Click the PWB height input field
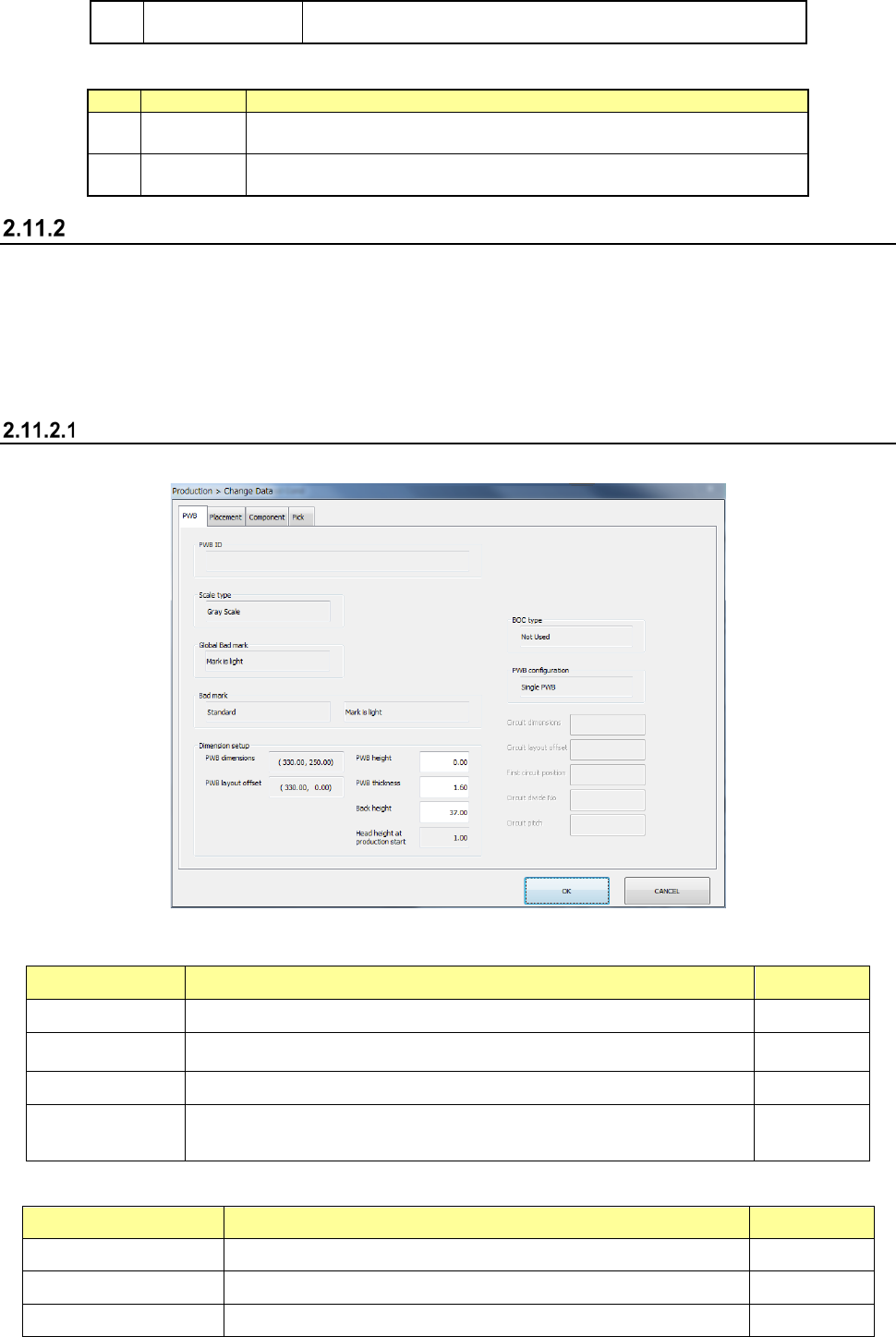This screenshot has height=1337, width=896. tap(444, 762)
